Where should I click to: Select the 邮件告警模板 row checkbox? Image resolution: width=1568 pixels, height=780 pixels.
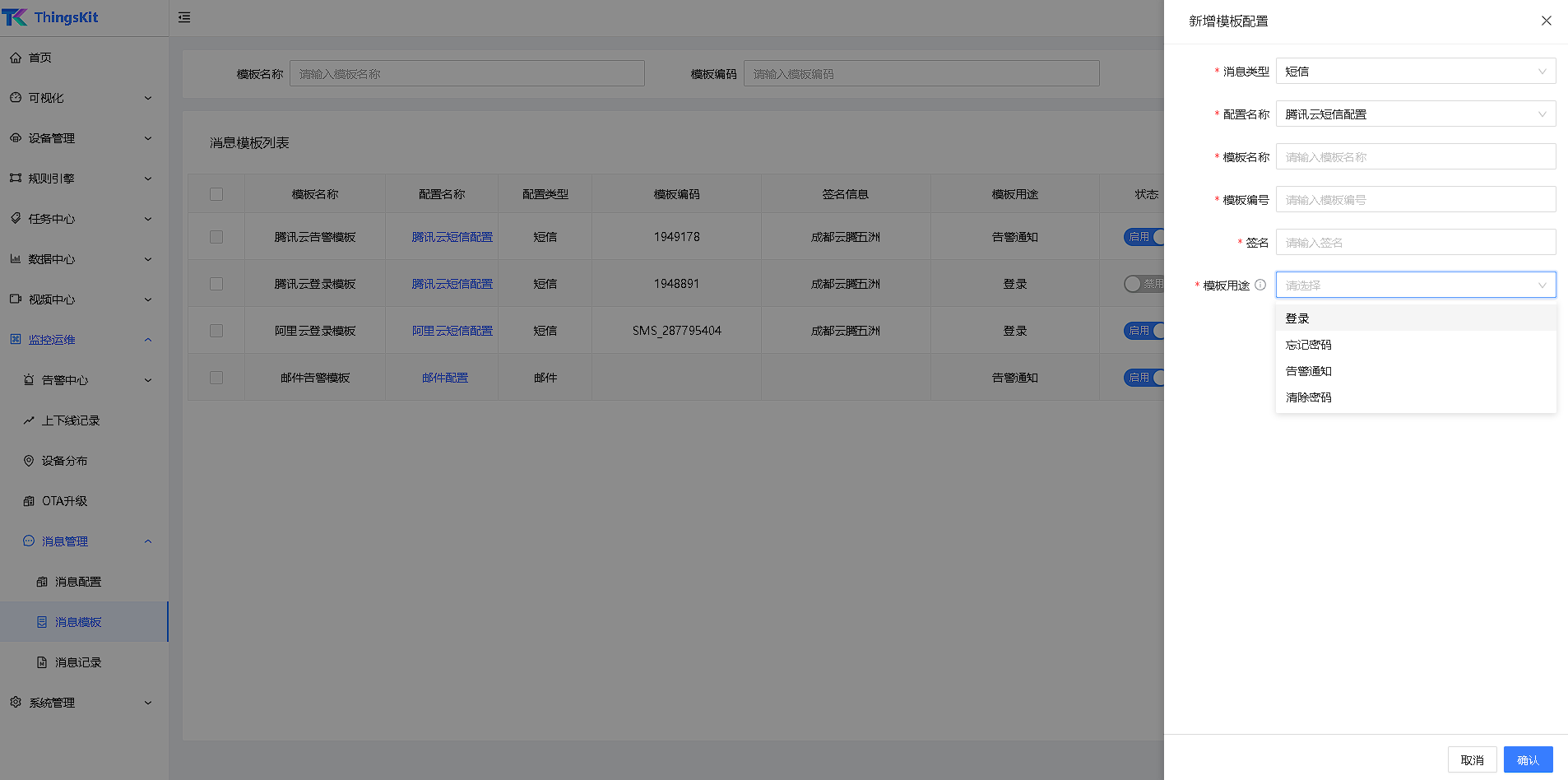pos(216,378)
